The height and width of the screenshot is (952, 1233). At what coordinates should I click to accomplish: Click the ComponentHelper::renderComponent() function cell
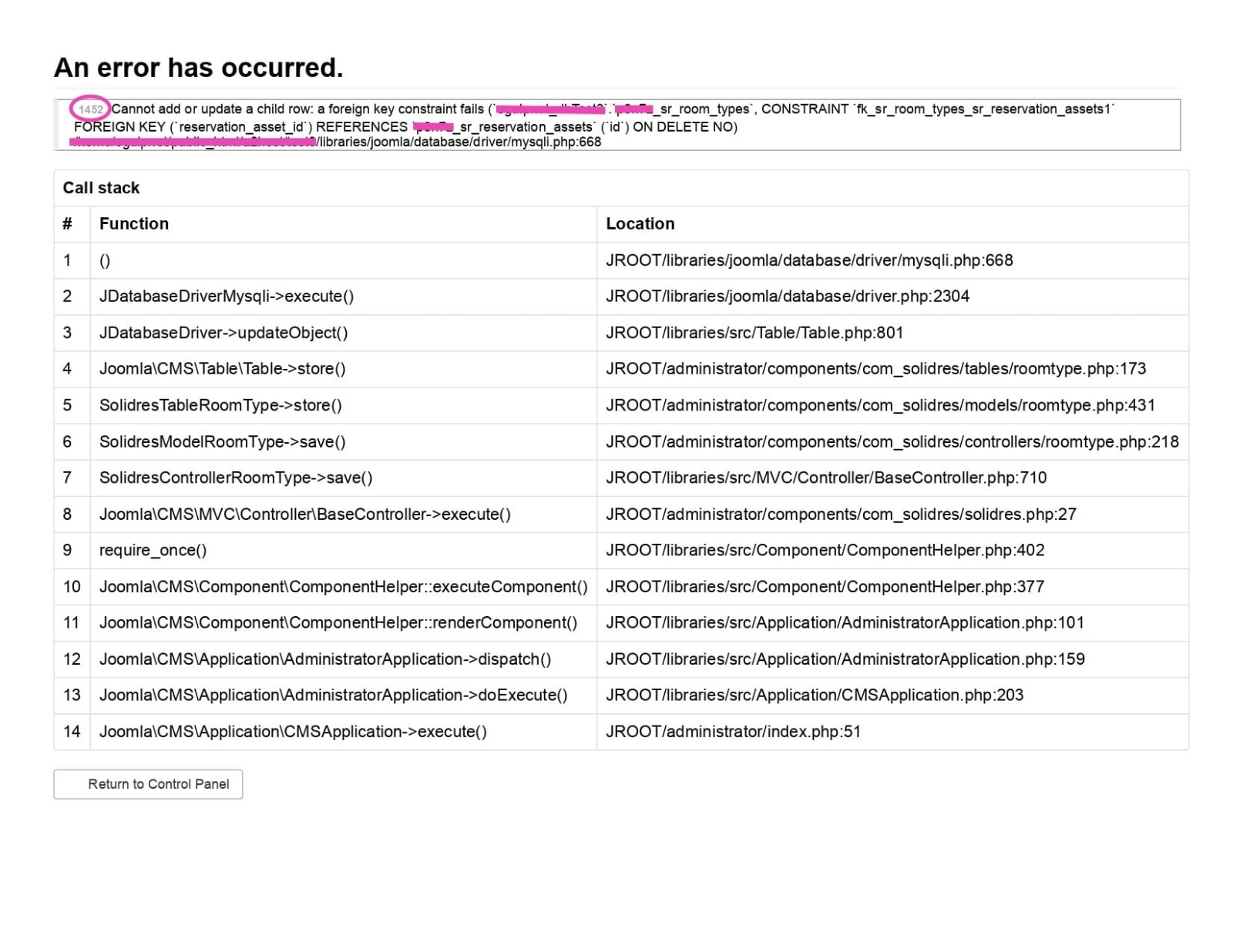point(338,622)
